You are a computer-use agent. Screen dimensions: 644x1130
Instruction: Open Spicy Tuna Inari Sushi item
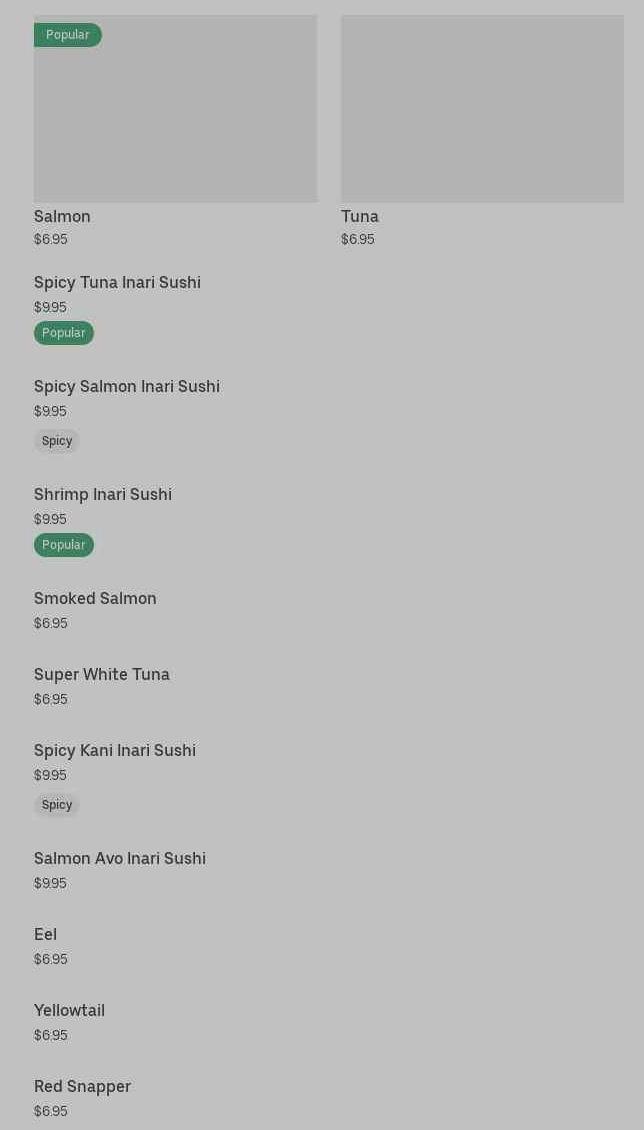[117, 283]
